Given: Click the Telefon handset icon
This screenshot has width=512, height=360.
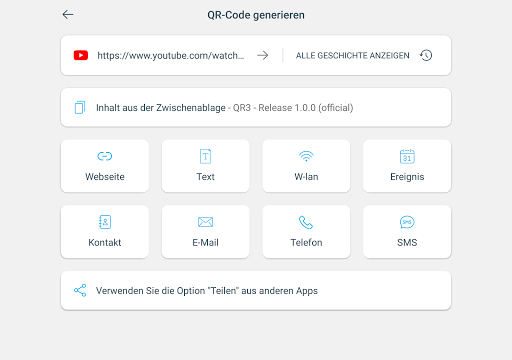Looking at the screenshot, I should point(306,222).
